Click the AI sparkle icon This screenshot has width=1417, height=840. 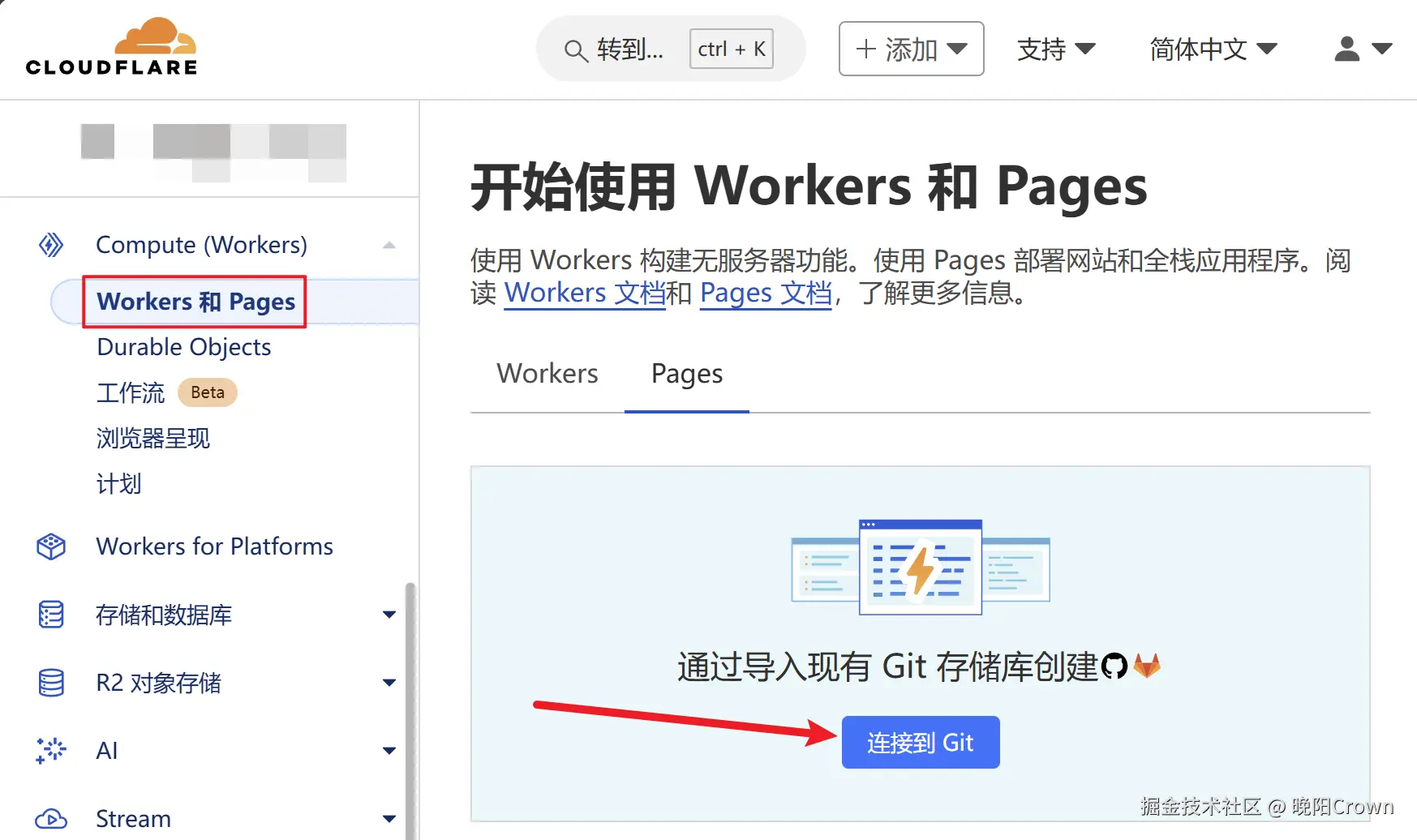pos(51,751)
